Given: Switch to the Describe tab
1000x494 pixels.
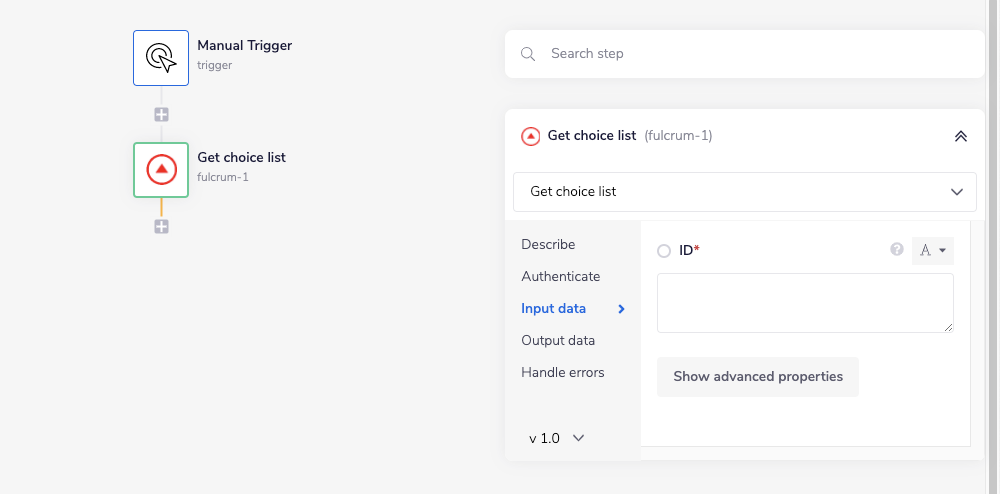Looking at the screenshot, I should 548,244.
